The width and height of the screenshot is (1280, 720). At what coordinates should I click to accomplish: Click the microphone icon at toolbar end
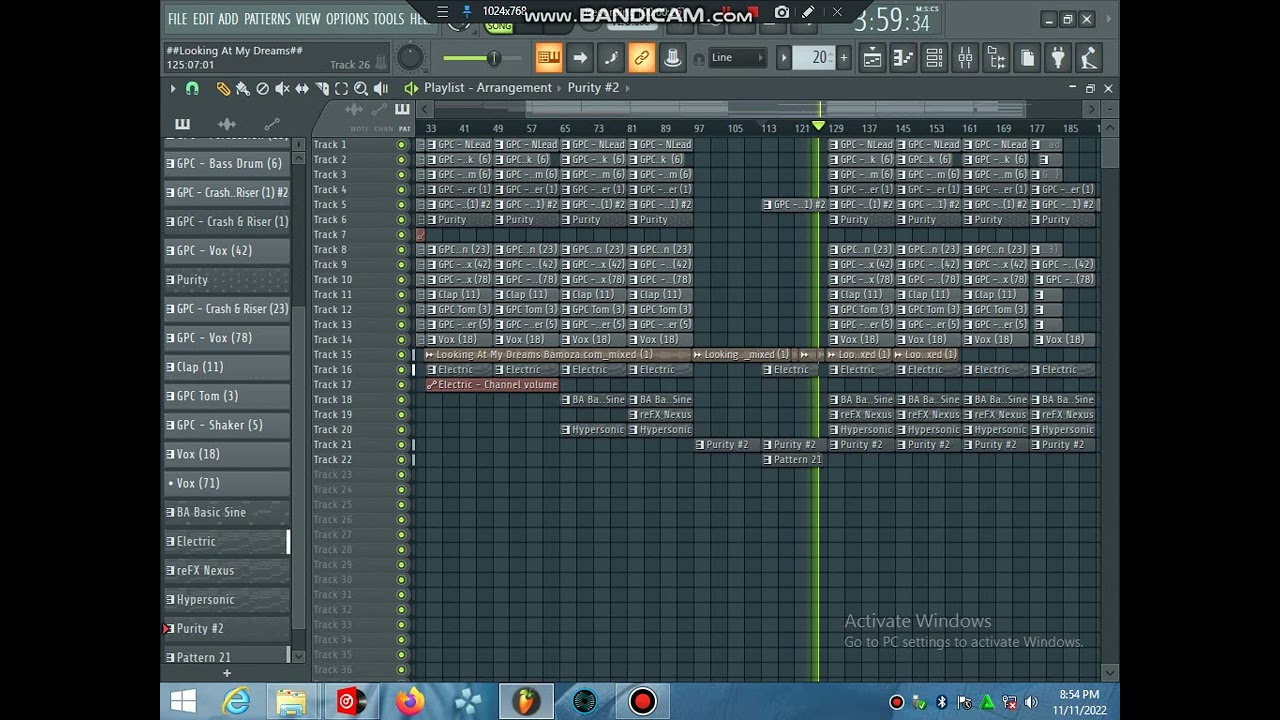pyautogui.click(x=1089, y=58)
